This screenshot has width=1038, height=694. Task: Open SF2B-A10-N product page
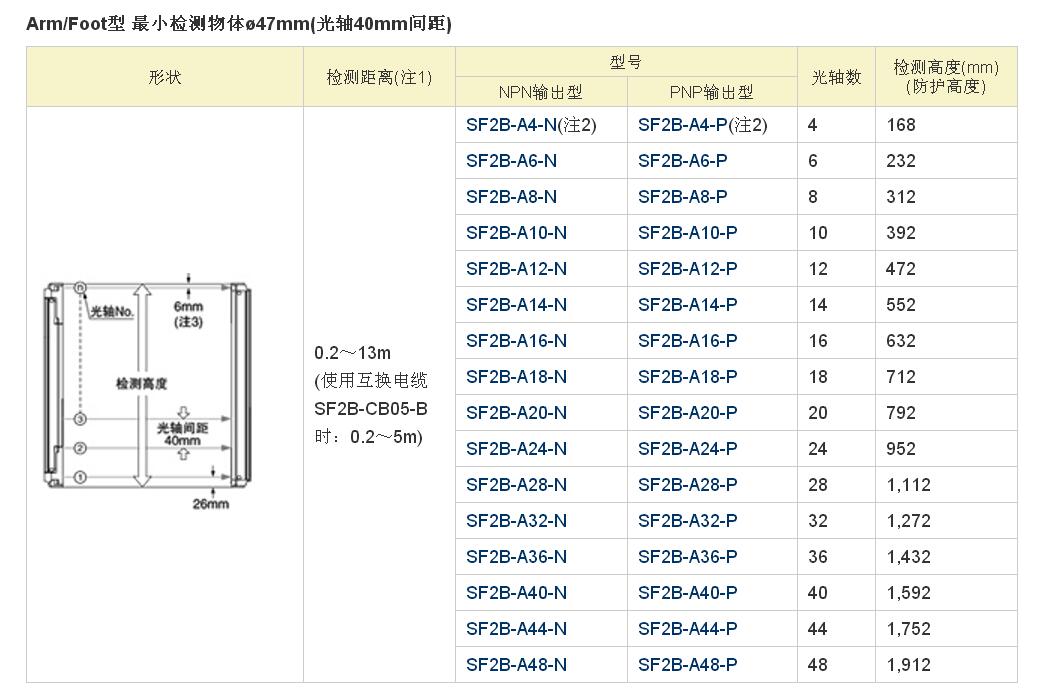point(516,233)
